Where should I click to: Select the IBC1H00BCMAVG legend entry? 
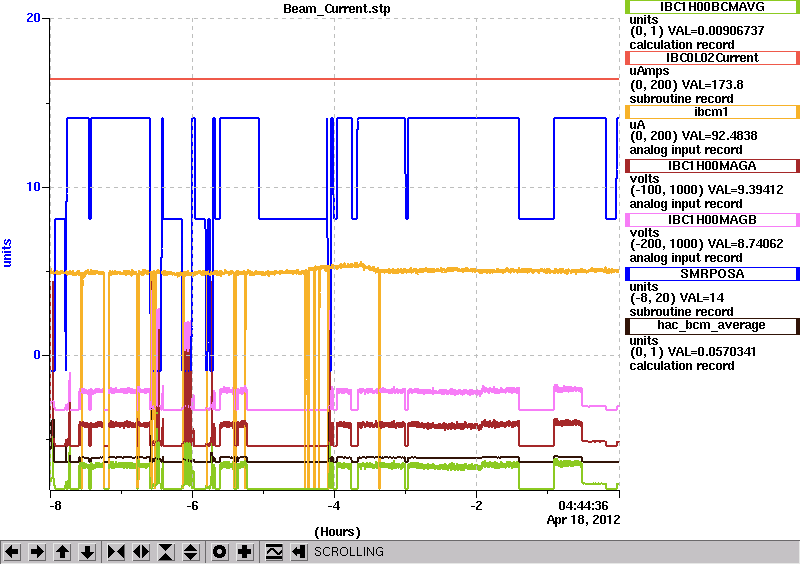coord(712,7)
